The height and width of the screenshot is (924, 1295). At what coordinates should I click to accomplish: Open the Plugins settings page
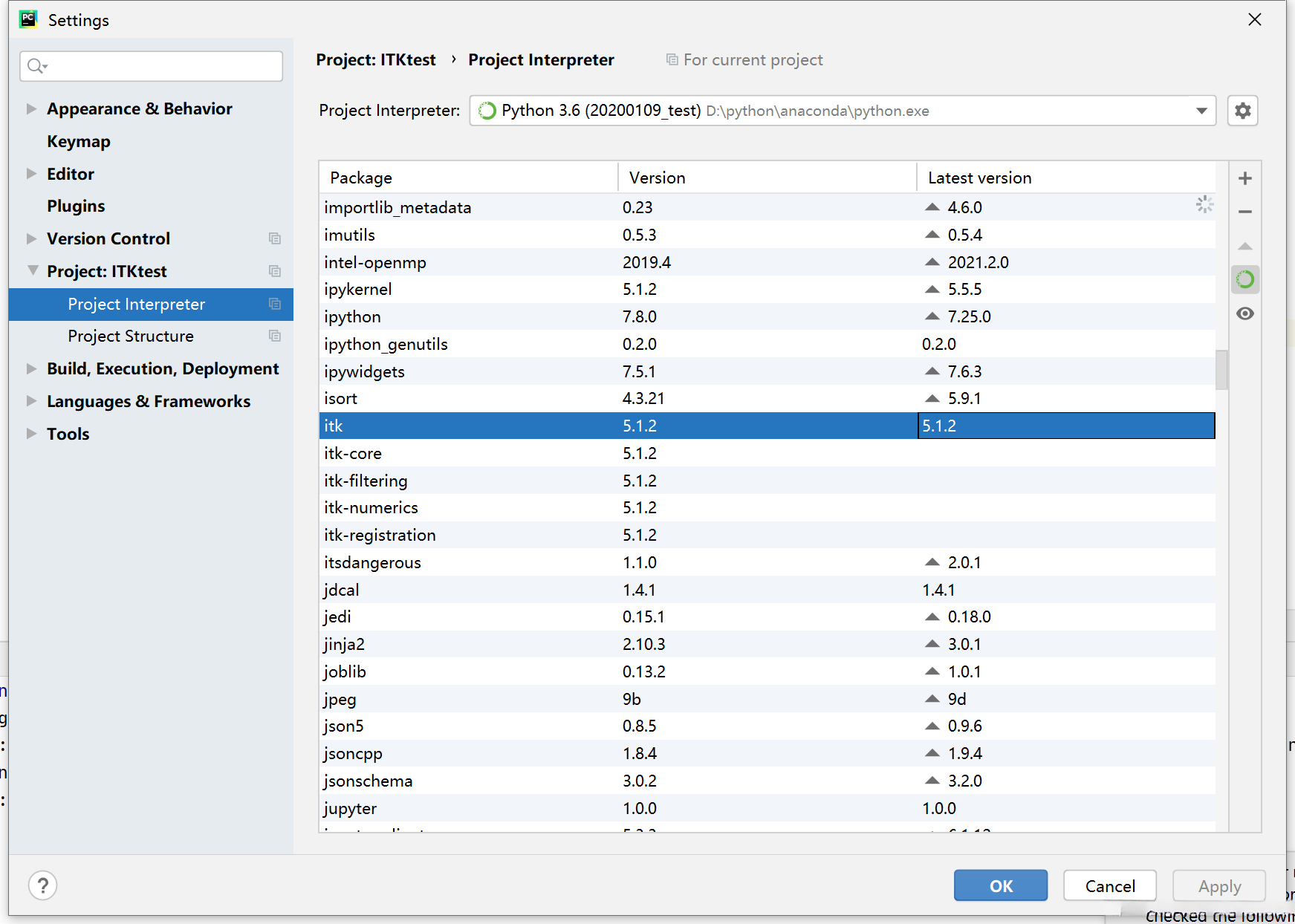click(x=76, y=206)
